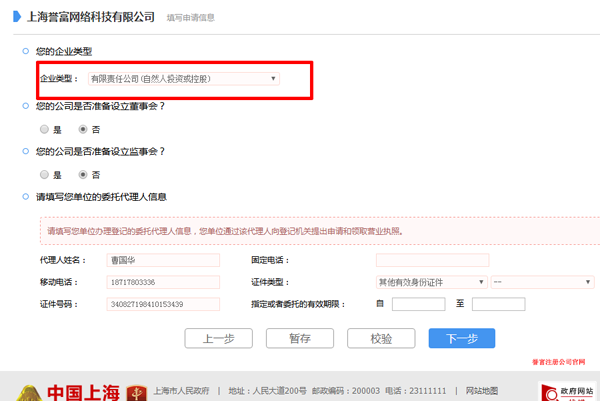Open the 网站地图 link in footer
The width and height of the screenshot is (600, 401).
pyautogui.click(x=482, y=390)
